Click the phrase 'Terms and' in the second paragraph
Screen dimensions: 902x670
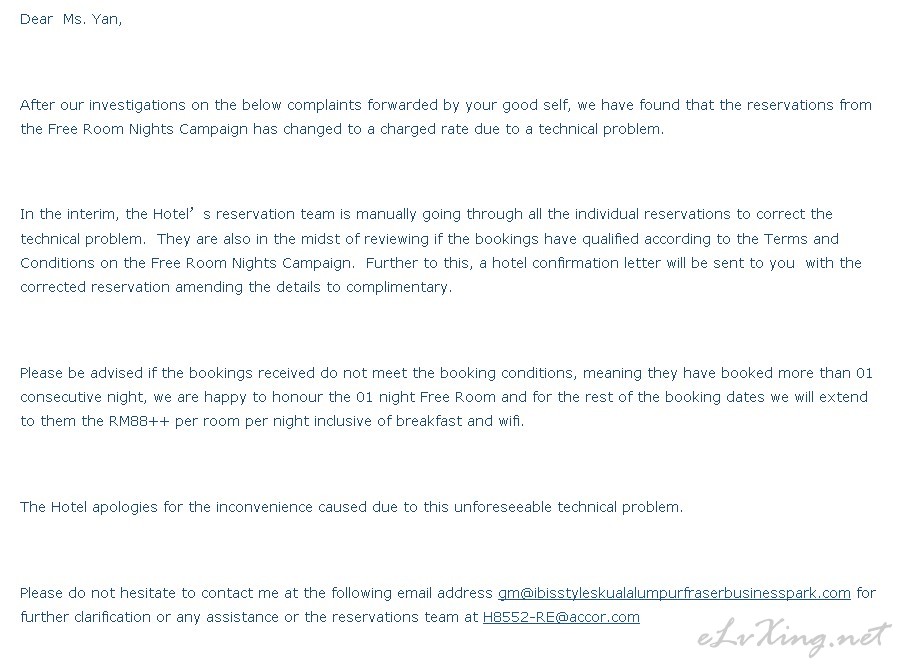point(801,239)
